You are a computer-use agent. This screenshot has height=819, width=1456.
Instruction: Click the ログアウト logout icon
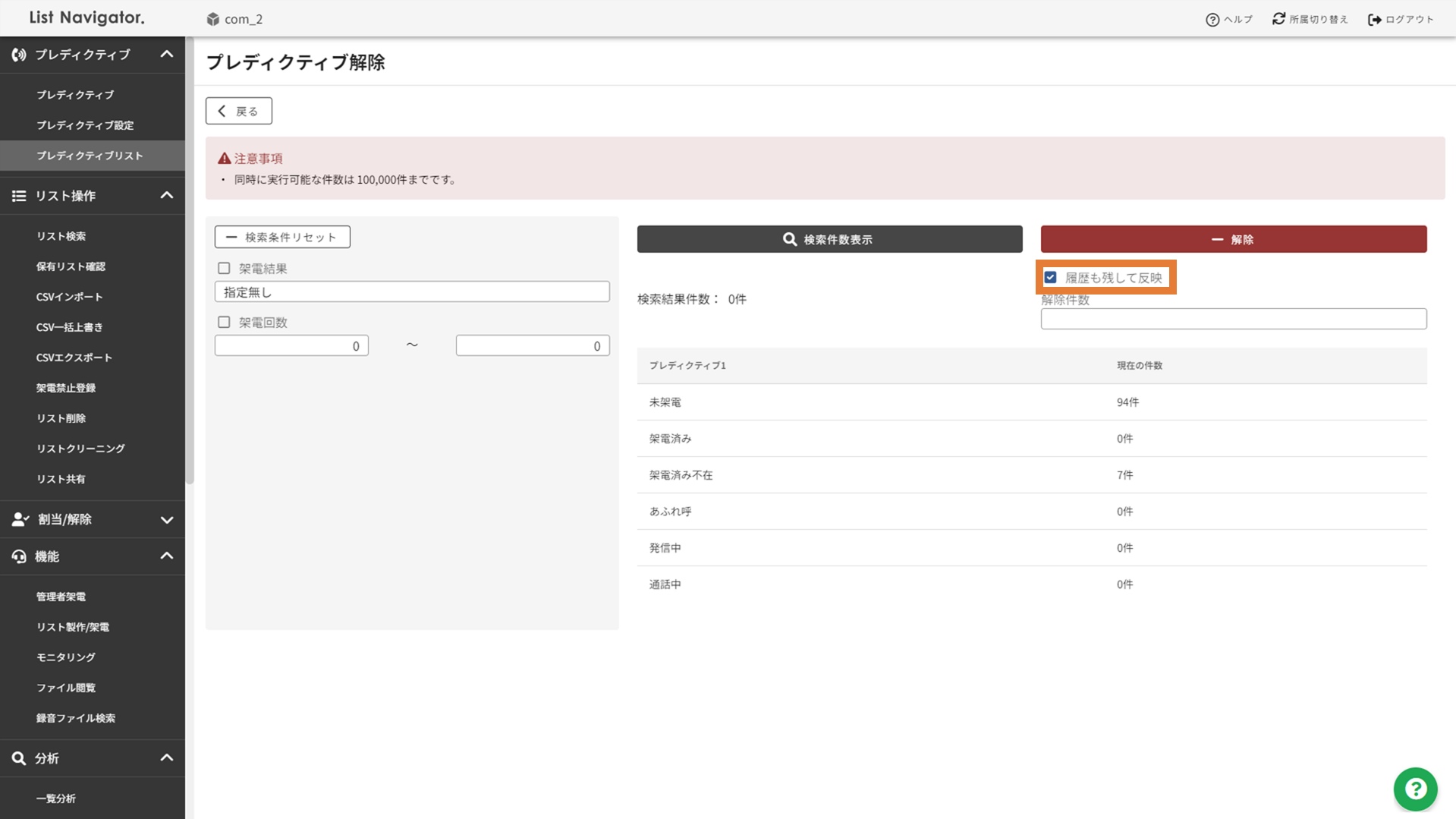coord(1374,20)
